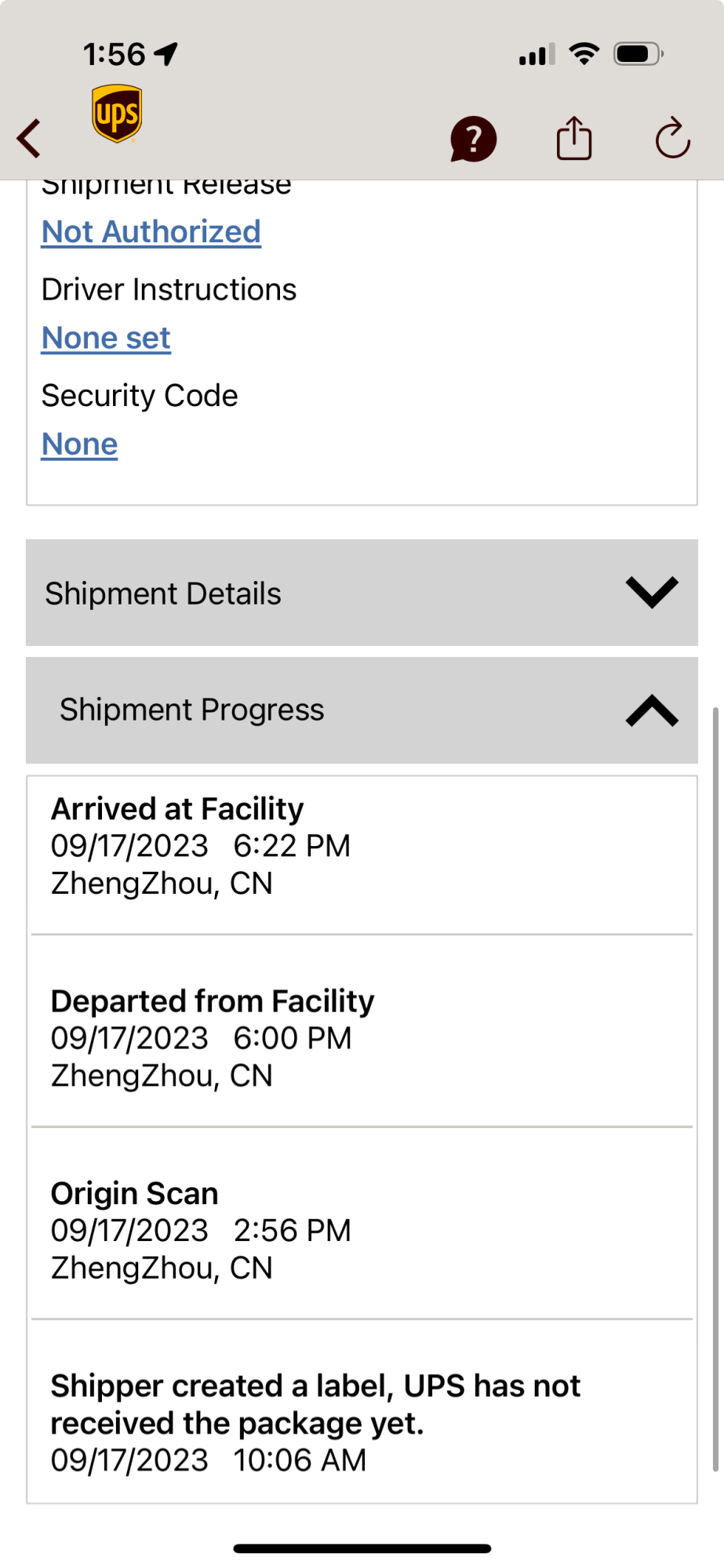Tap the location arrow in status bar
724x1568 pixels.
166,54
